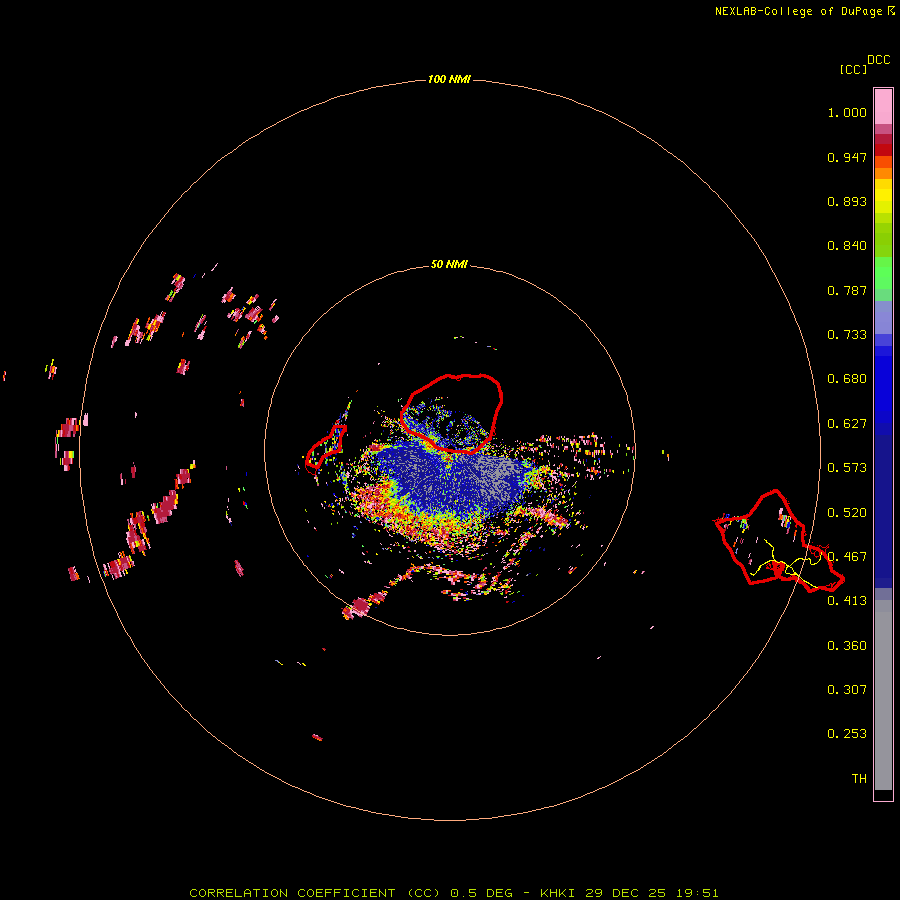
Task: Select the 0.627 value on the CC scale
Action: 847,424
